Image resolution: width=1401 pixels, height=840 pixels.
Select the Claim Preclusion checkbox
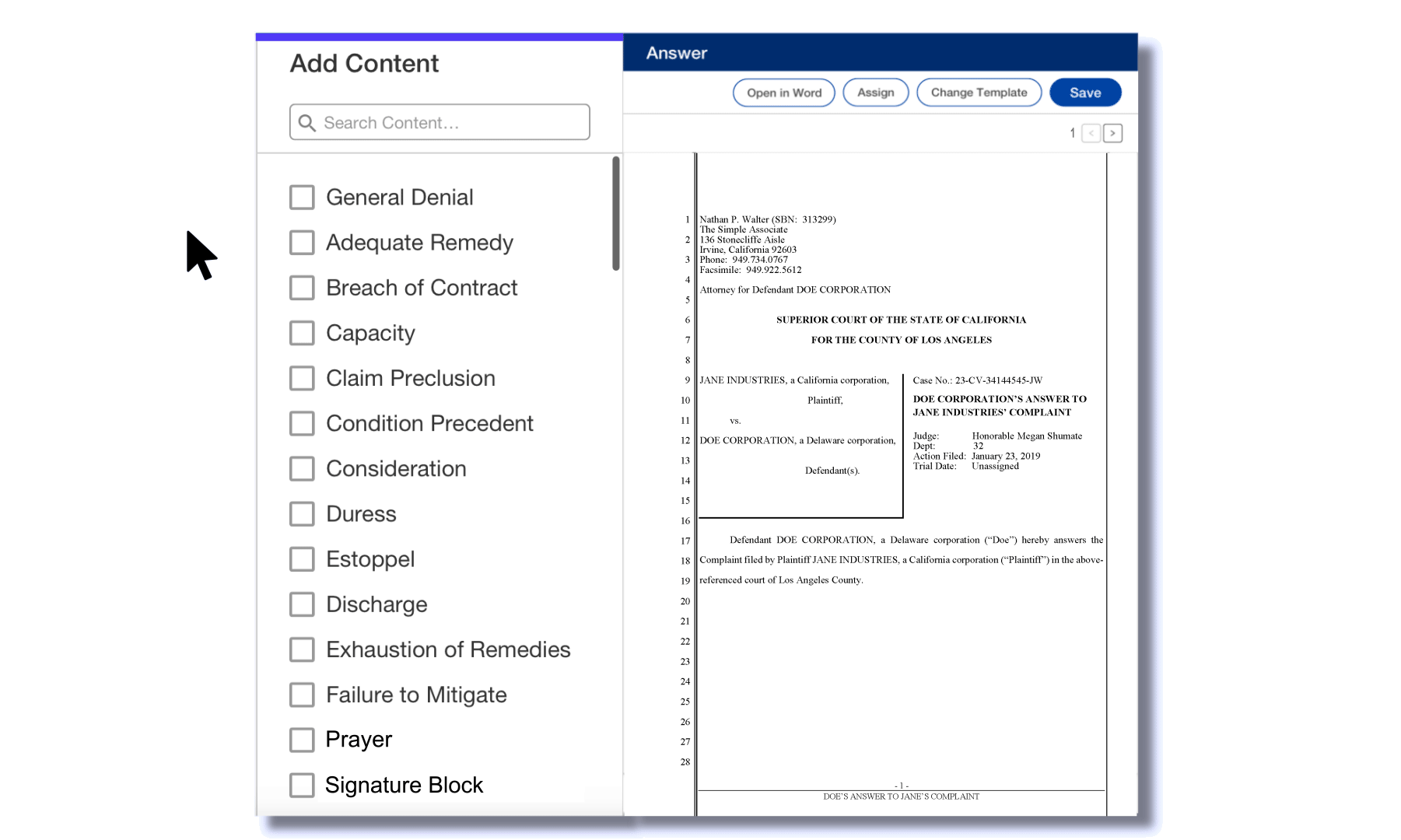302,378
